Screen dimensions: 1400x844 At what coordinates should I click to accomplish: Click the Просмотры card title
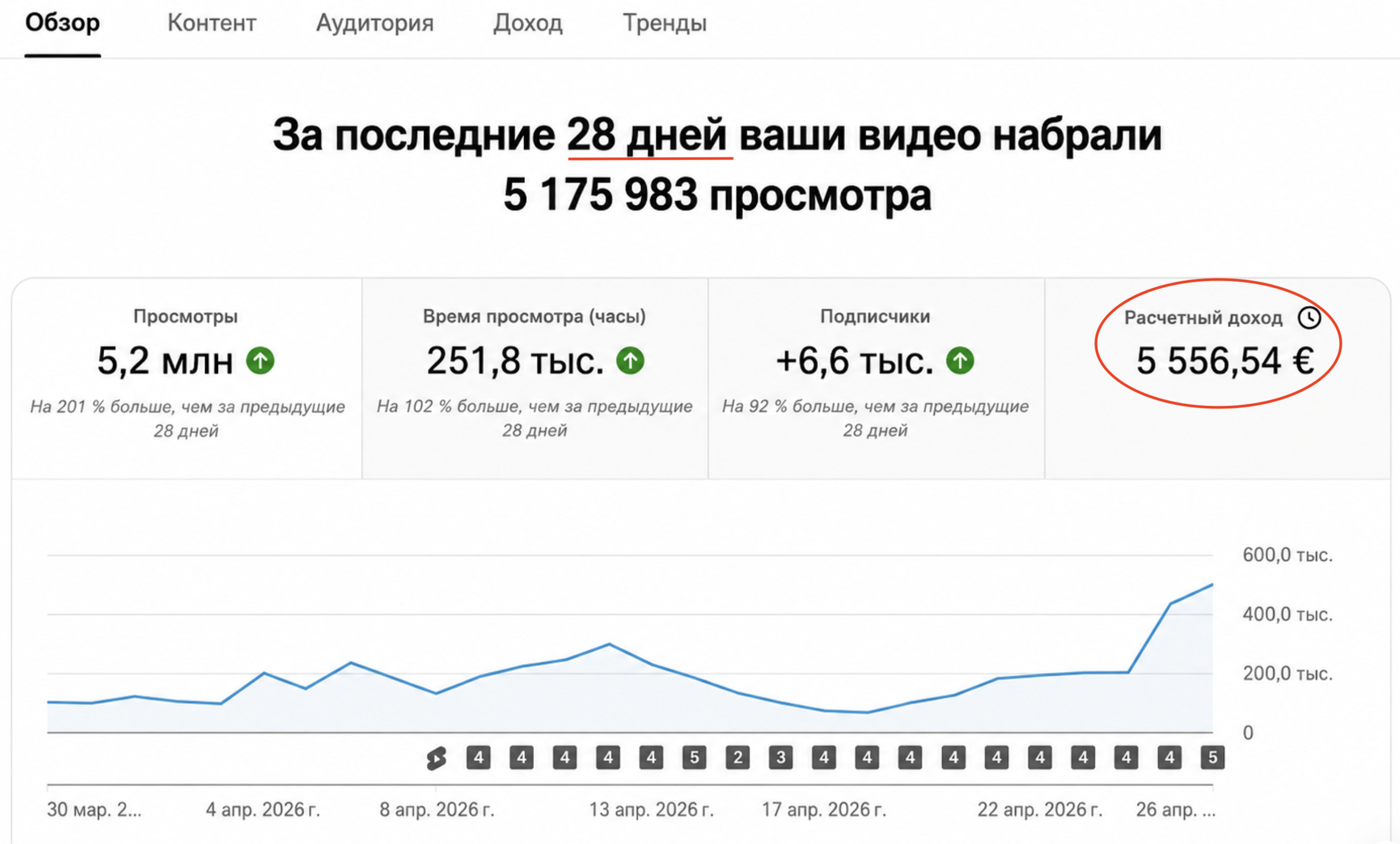185,316
